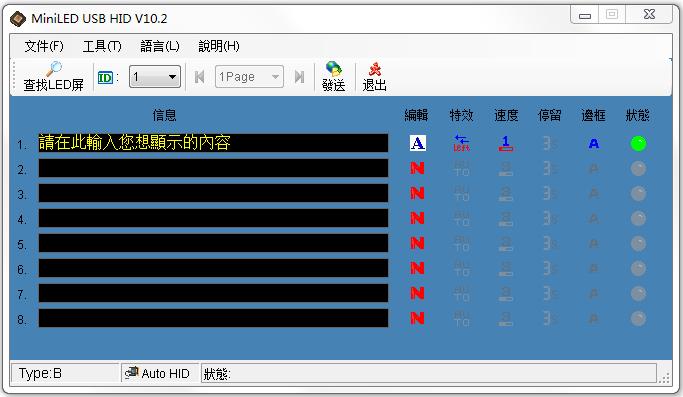
Task: Click the row 5 message field
Action: point(213,243)
